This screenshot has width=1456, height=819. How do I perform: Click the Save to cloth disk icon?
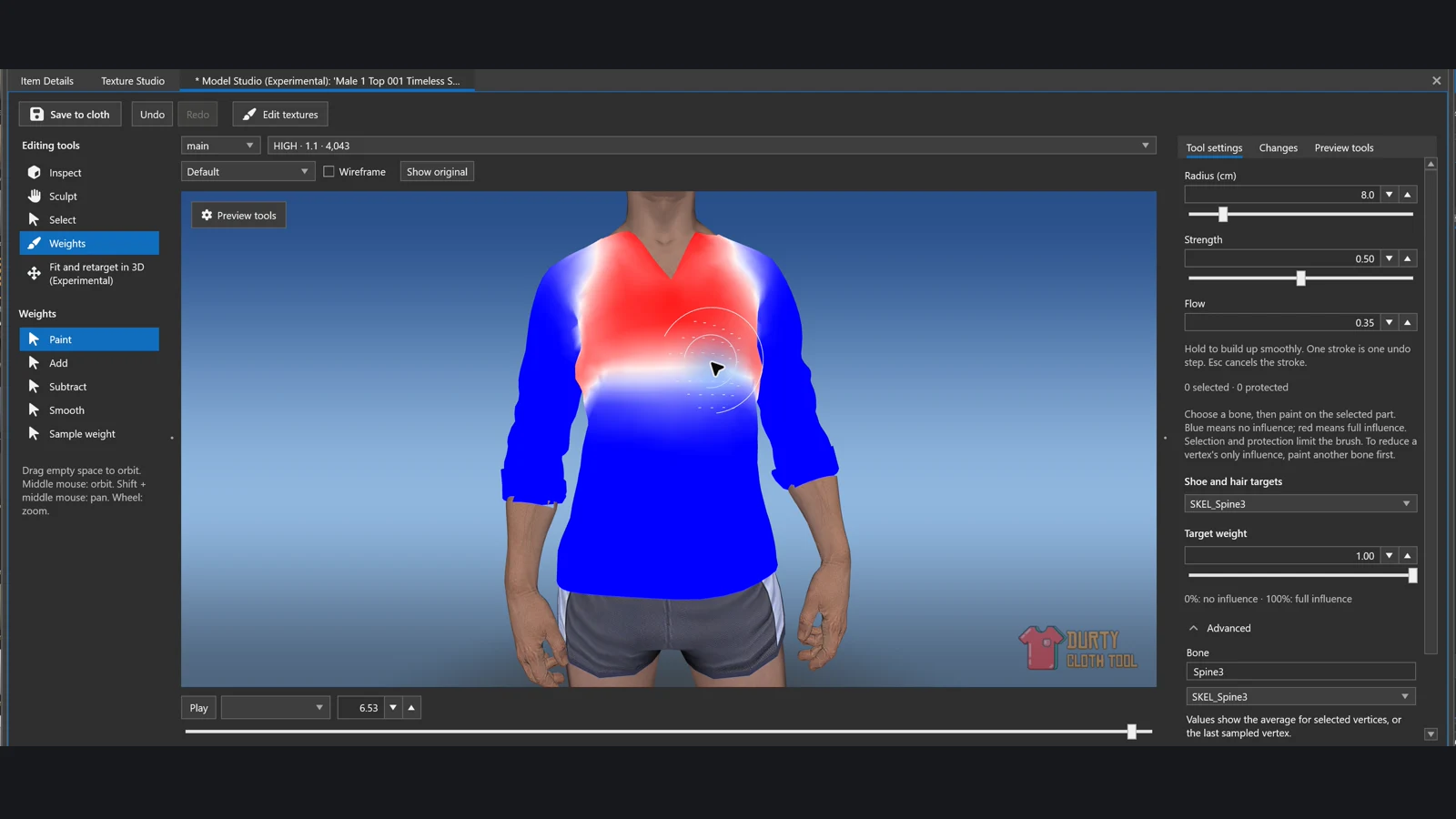(x=36, y=115)
